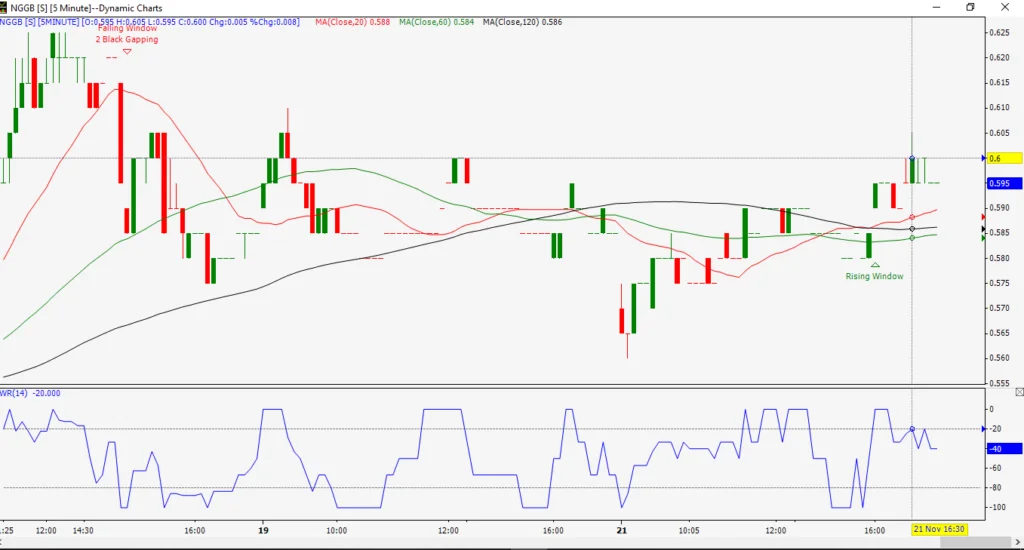Click the Rising Window pattern triangle marker

point(875,265)
